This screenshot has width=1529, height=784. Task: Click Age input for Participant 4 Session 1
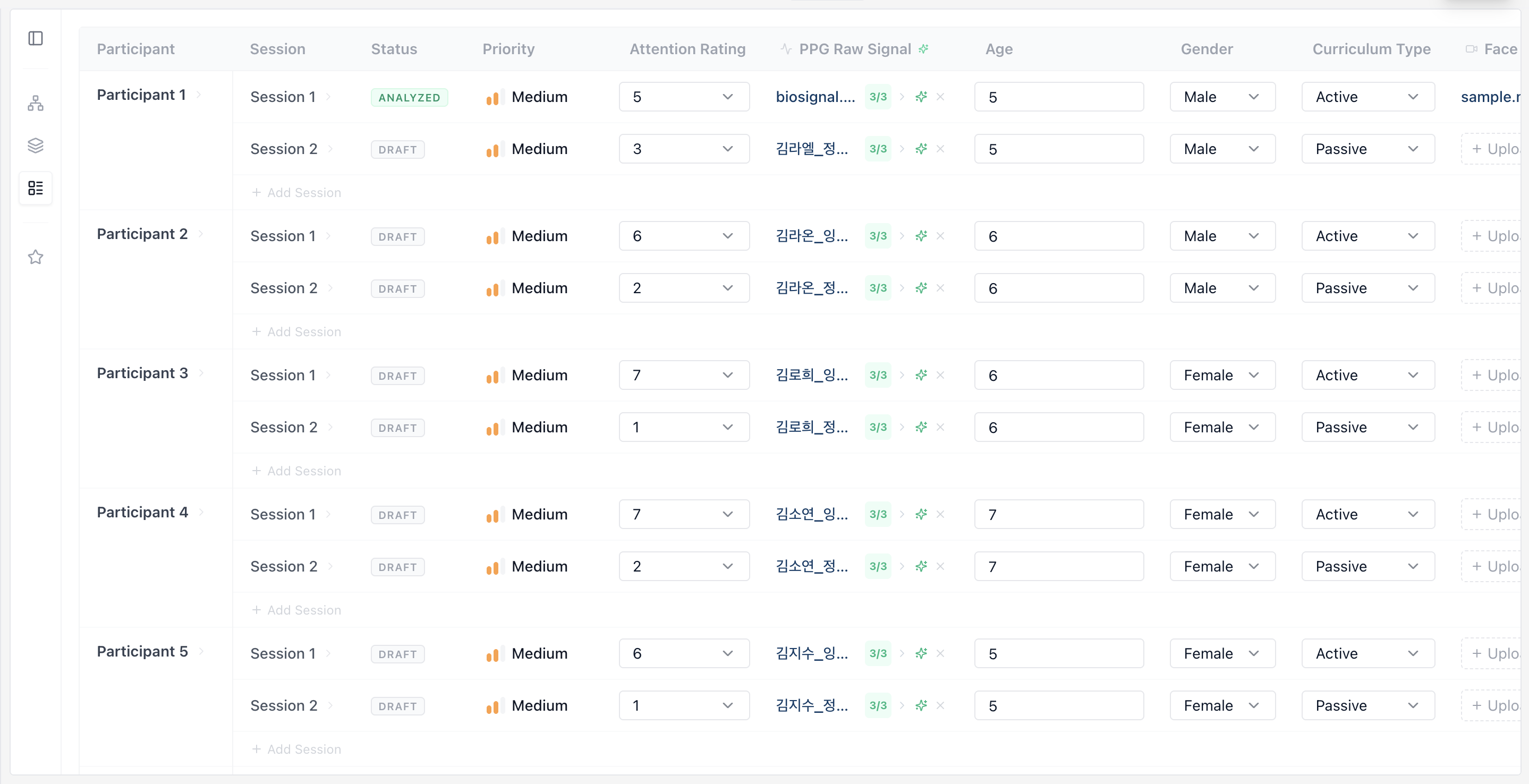point(1058,515)
